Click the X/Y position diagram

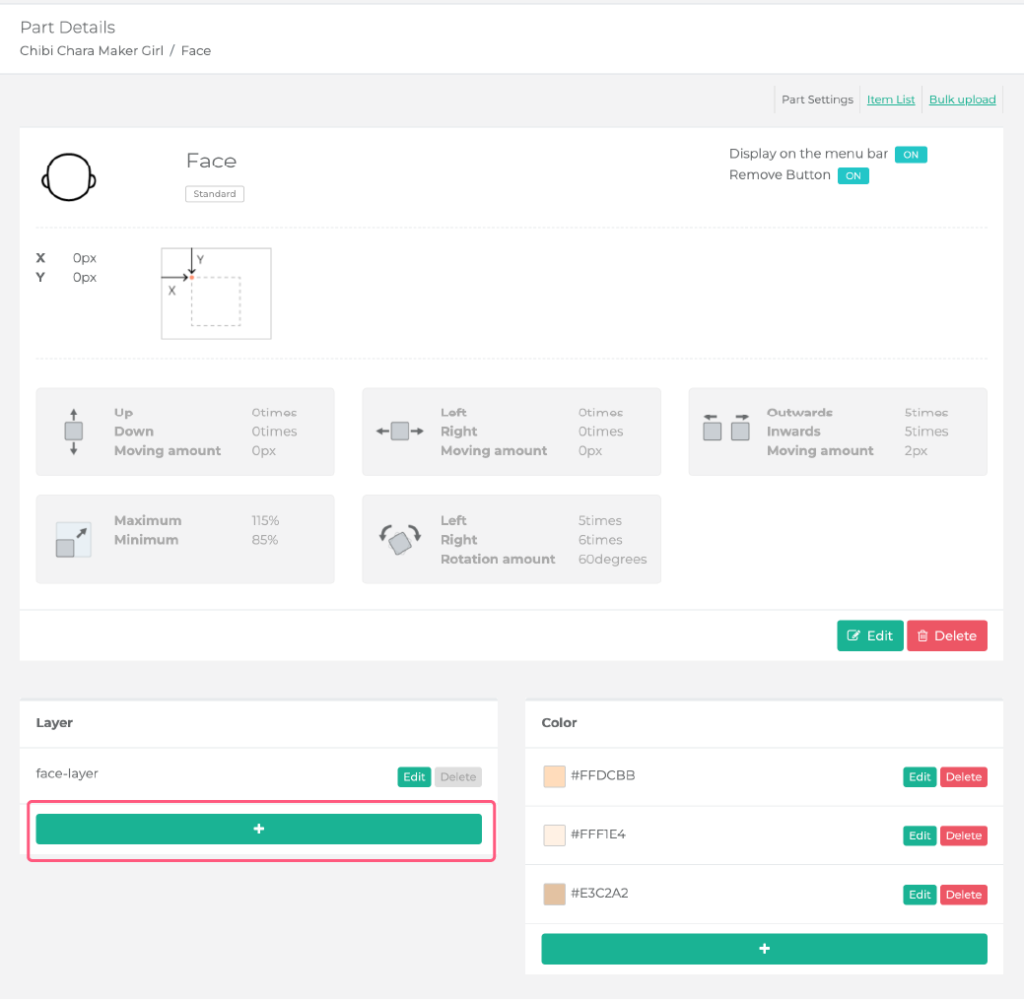tap(216, 294)
